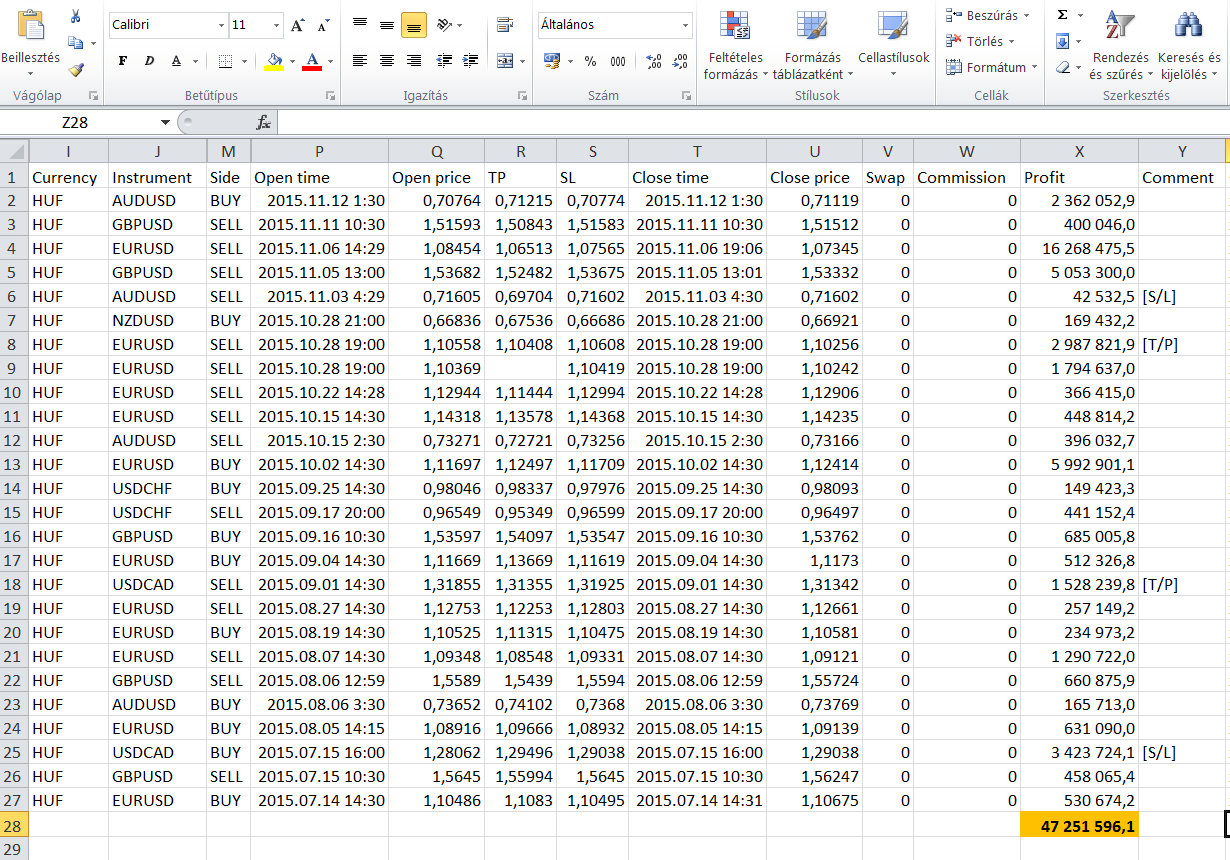Click the select-all corner triangle
The width and height of the screenshot is (1230, 860).
pyautogui.click(x=14, y=151)
